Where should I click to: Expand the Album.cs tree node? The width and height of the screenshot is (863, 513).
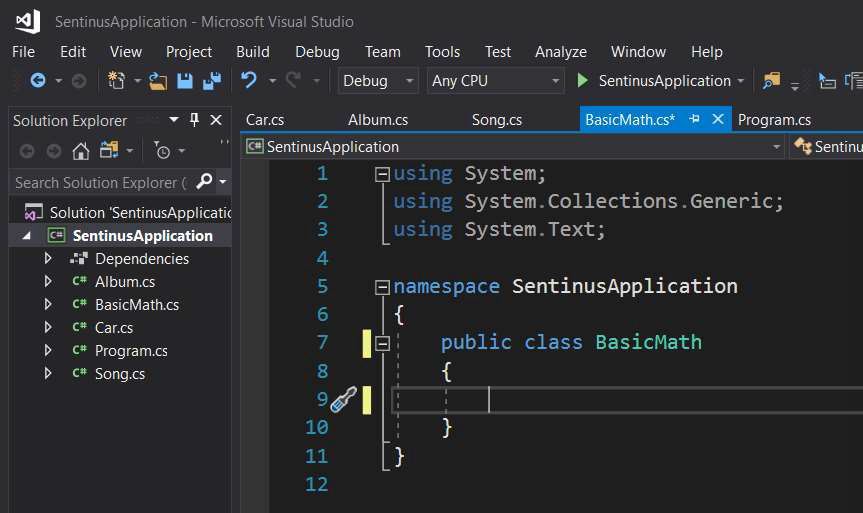pos(48,281)
